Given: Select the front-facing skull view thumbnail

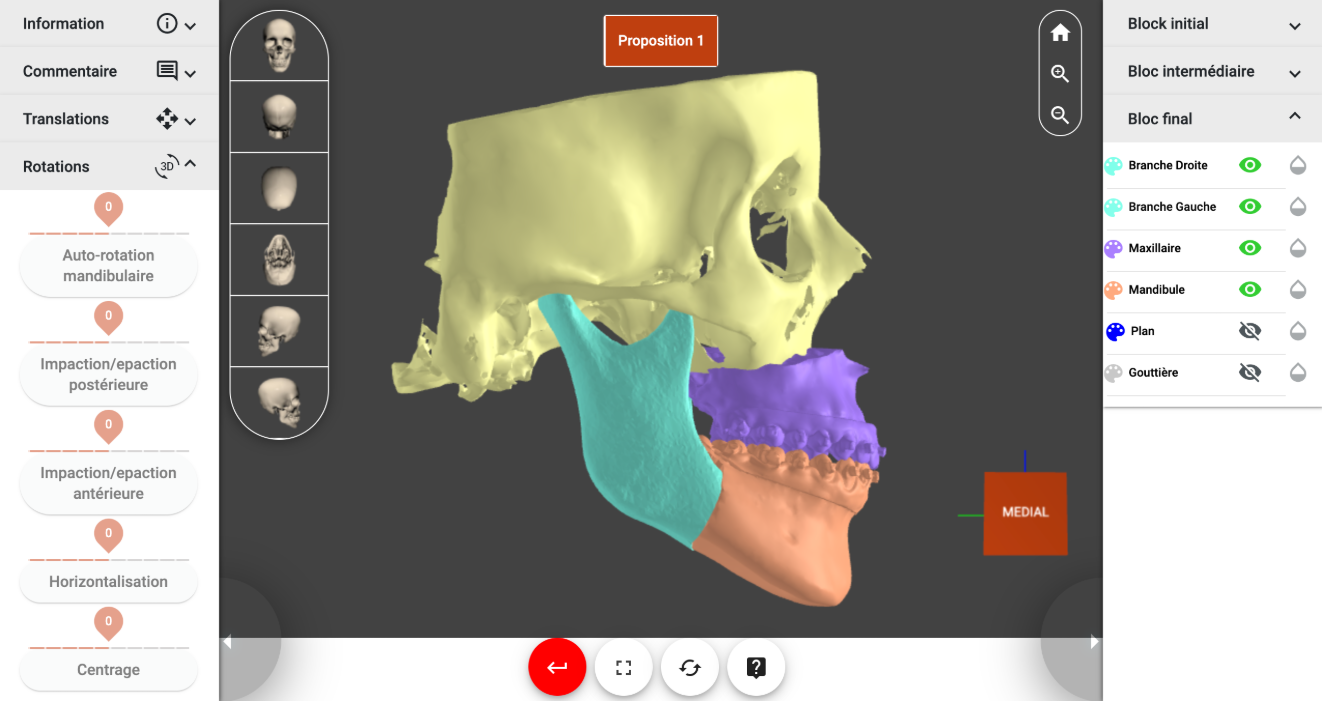Looking at the screenshot, I should (279, 46).
